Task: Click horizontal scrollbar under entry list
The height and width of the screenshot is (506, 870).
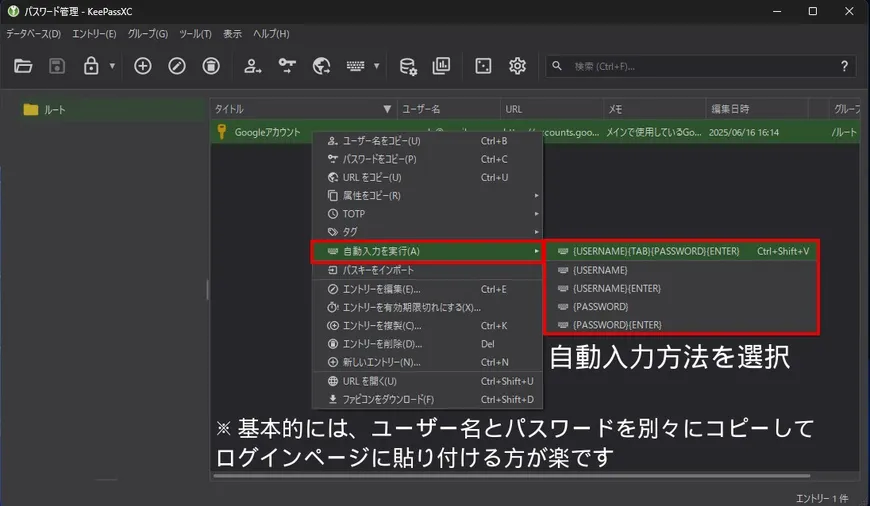Action: click(x=512, y=475)
